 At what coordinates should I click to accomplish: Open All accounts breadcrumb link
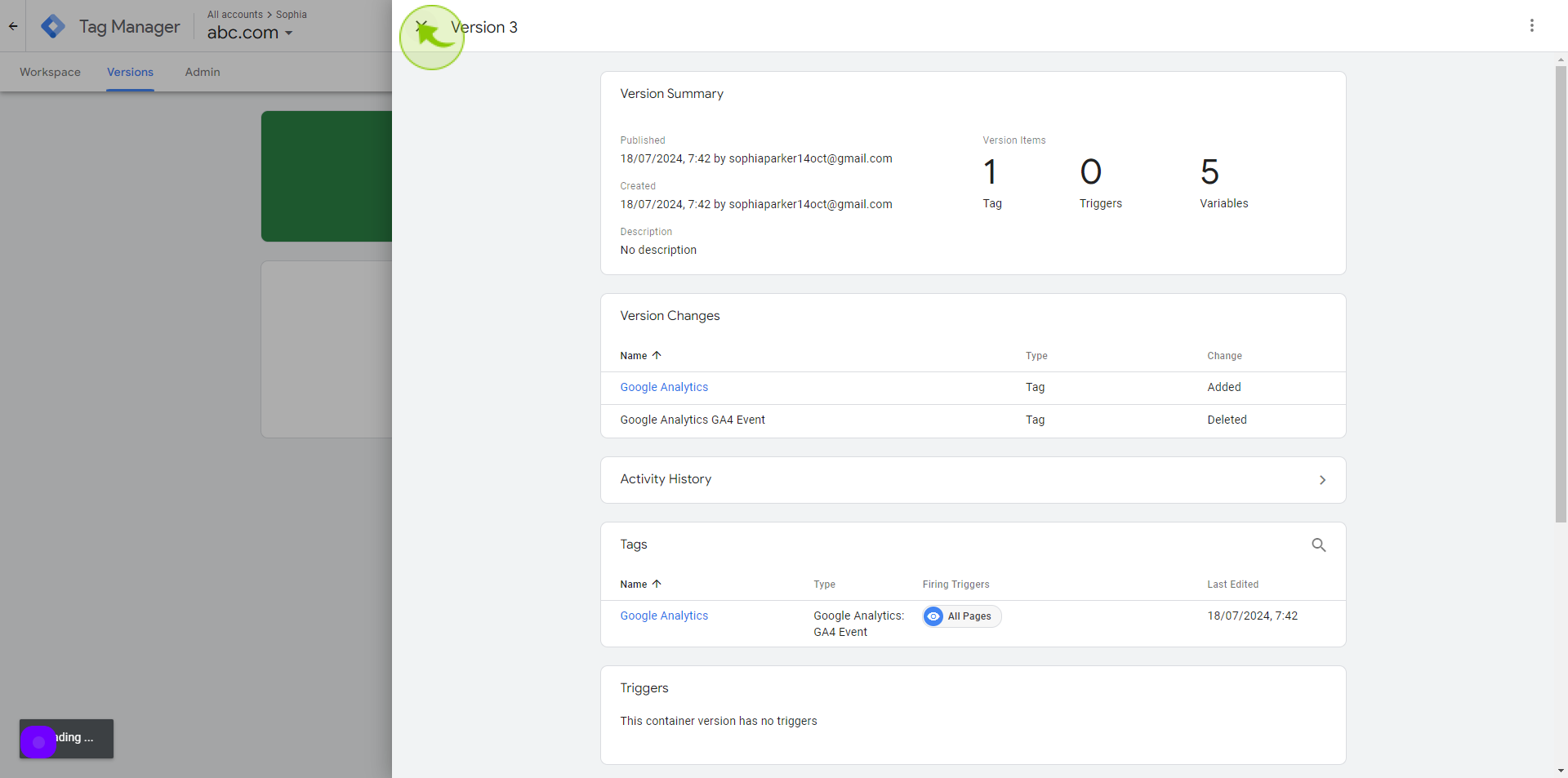235,15
